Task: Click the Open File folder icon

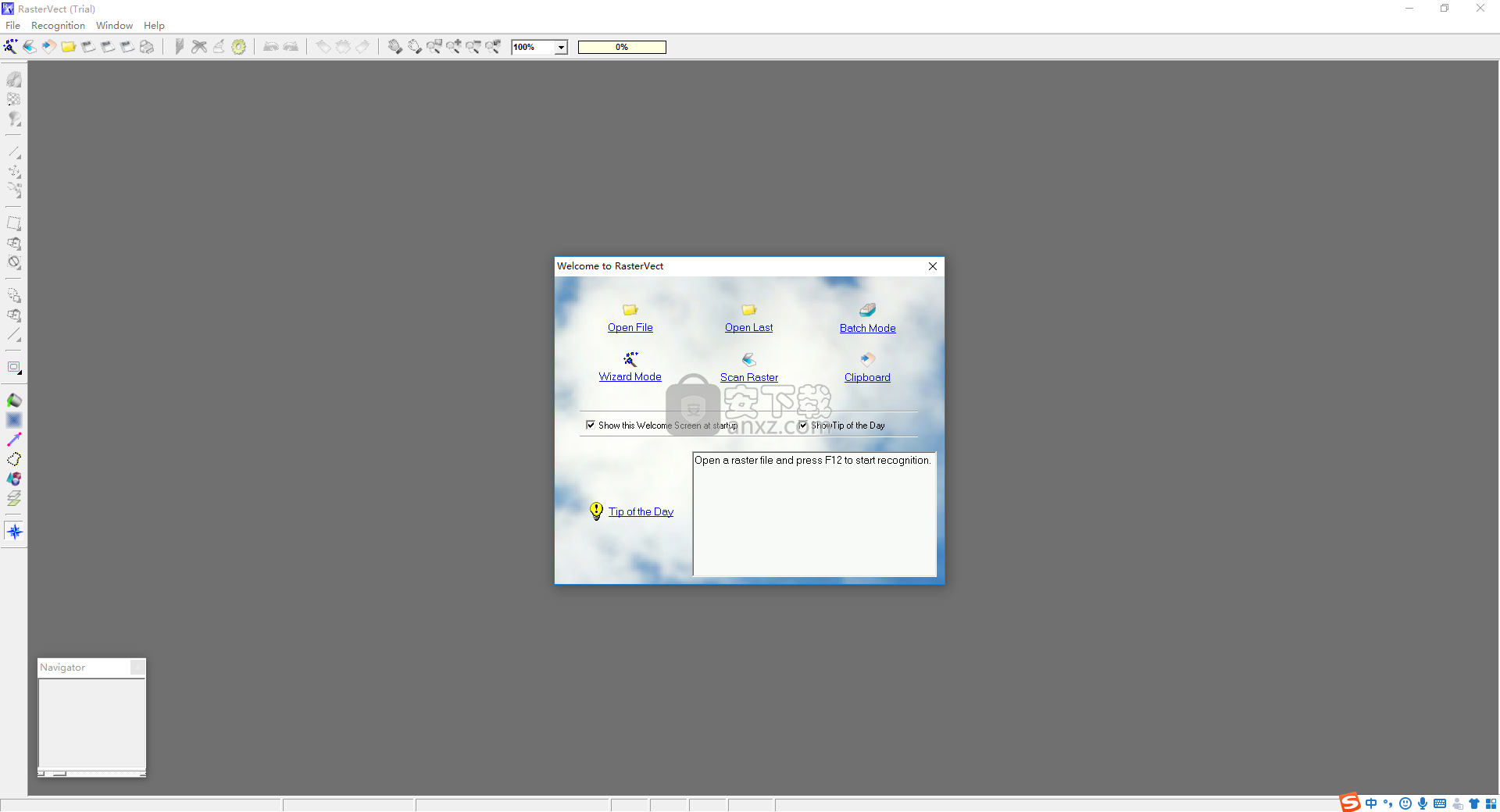Action: pos(630,310)
